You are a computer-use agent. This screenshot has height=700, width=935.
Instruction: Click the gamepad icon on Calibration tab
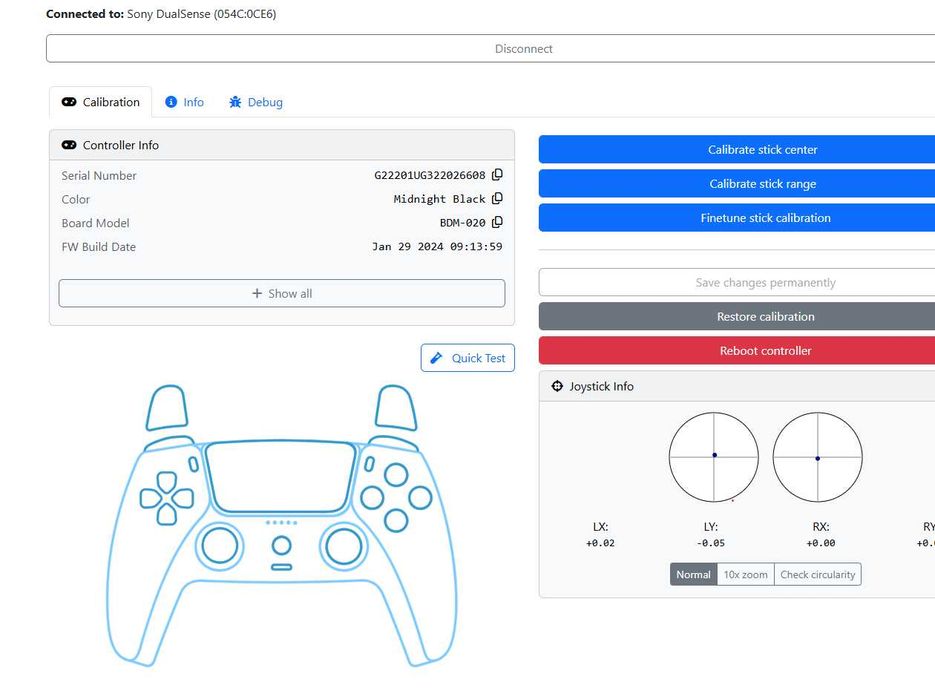pos(69,102)
